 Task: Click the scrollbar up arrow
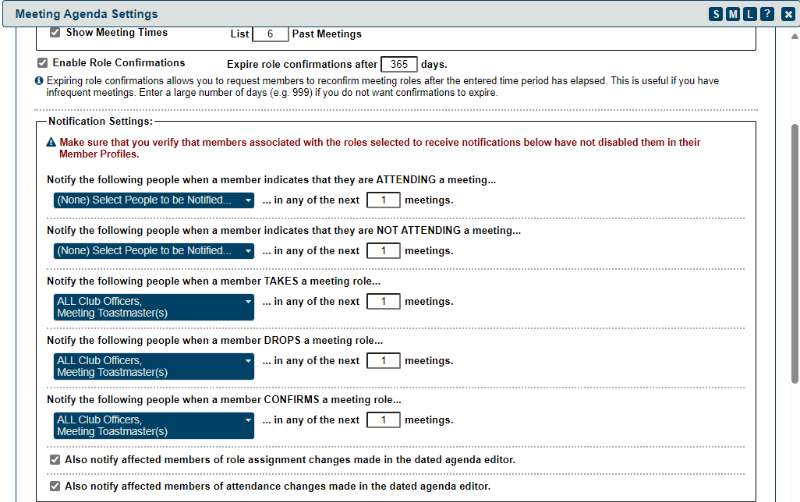coord(794,36)
